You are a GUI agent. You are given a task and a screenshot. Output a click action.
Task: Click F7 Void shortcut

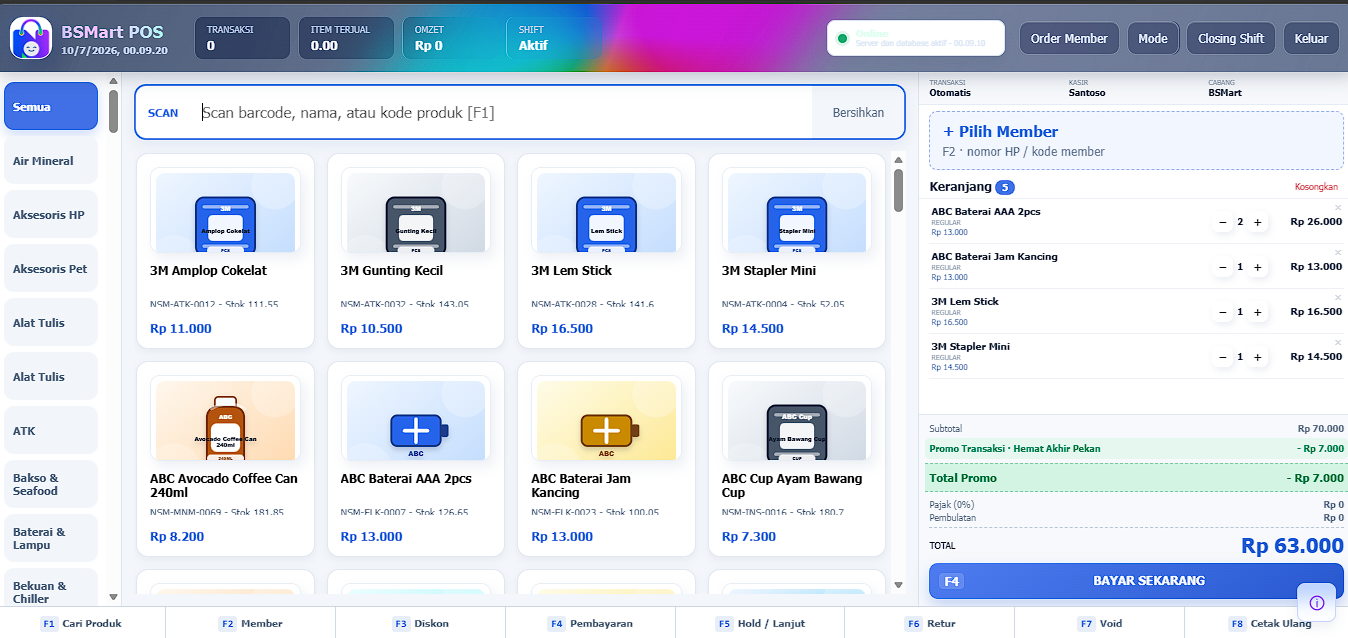(x=1100, y=623)
